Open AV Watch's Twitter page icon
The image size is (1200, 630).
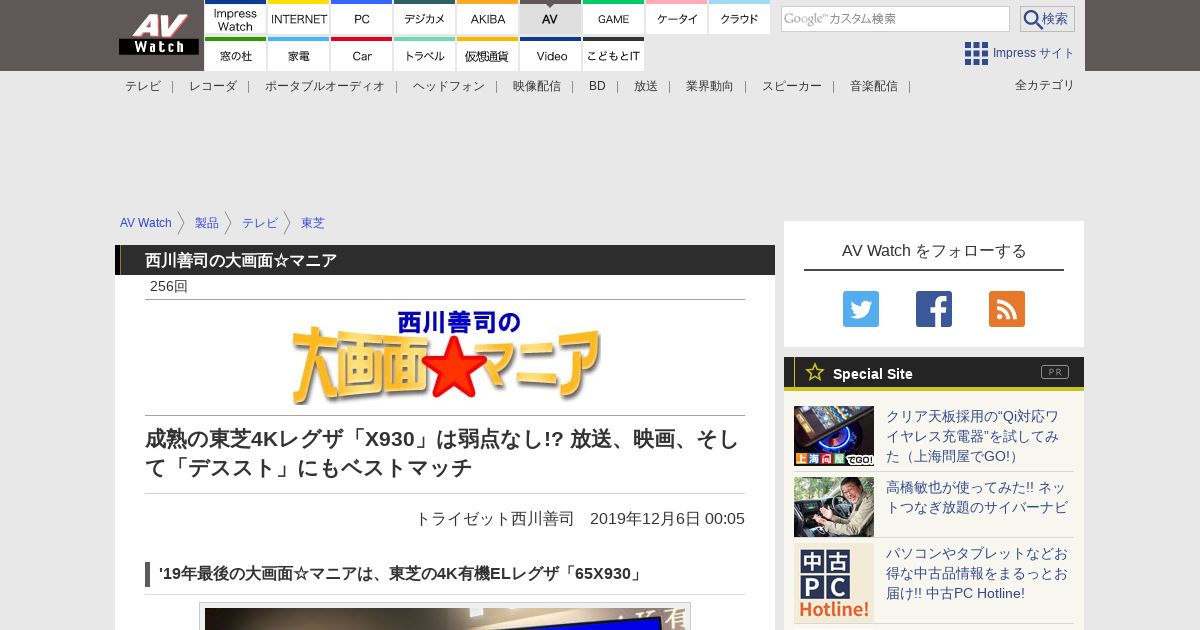pyautogui.click(x=861, y=309)
